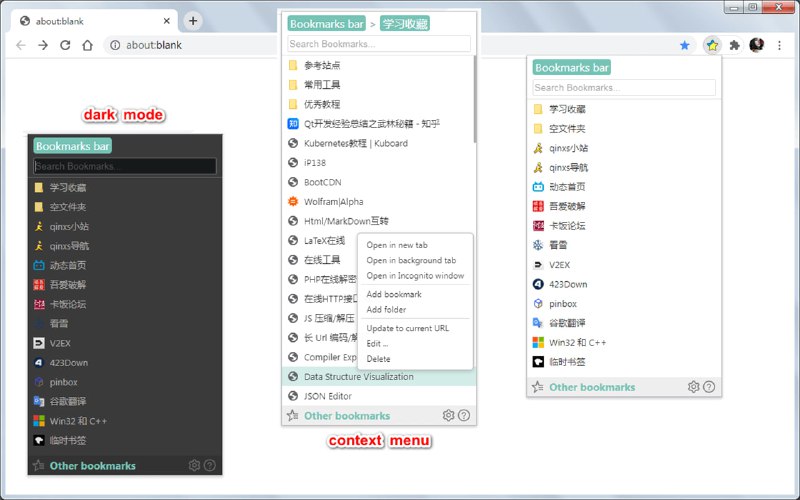Click help icon in right bookmarks panel
The image size is (800, 500).
coord(709,387)
